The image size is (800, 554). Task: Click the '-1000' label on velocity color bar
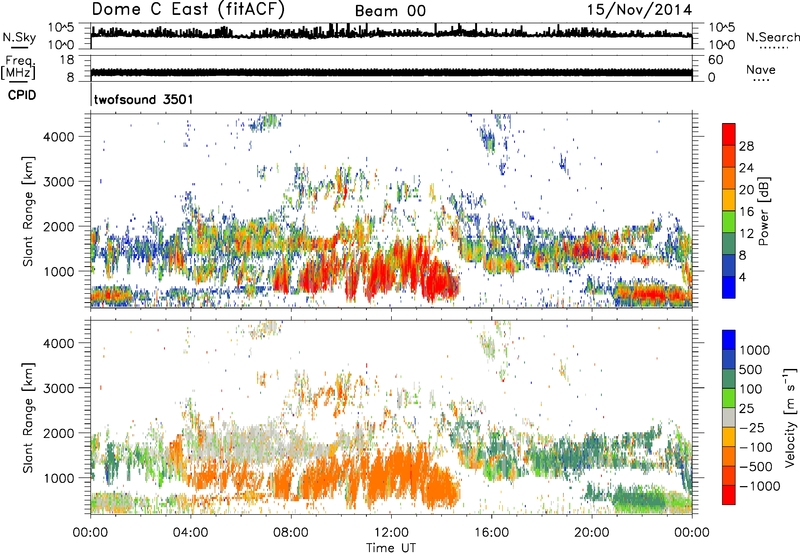pos(759,486)
